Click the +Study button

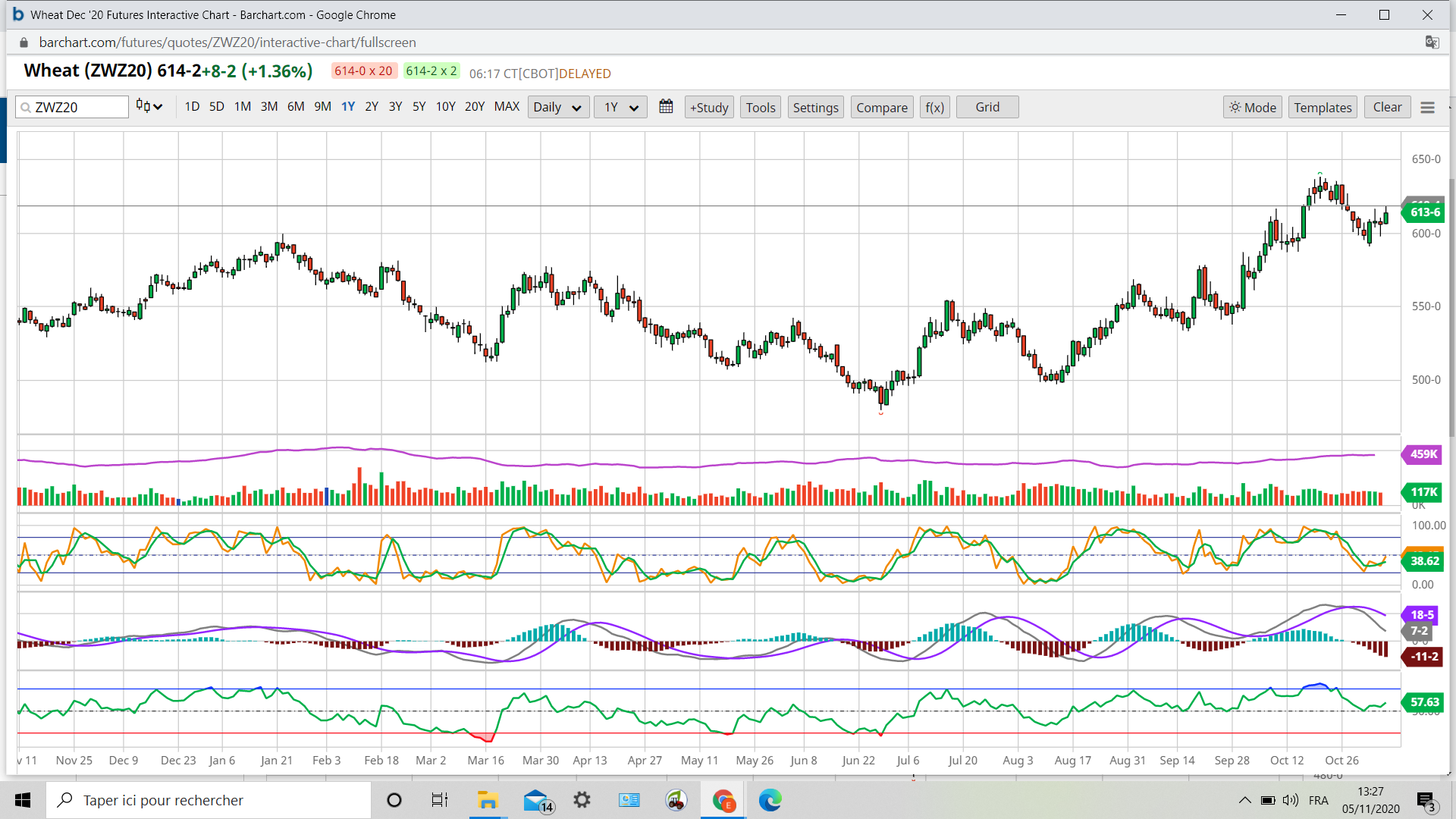tap(708, 108)
